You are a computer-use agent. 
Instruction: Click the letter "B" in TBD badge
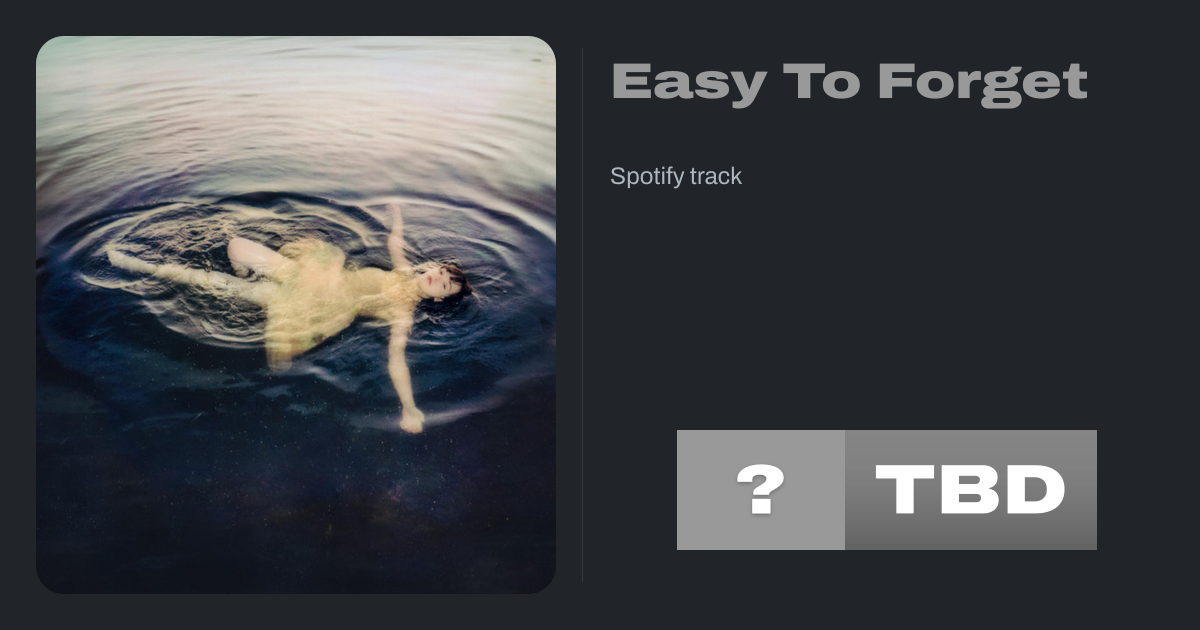[969, 490]
